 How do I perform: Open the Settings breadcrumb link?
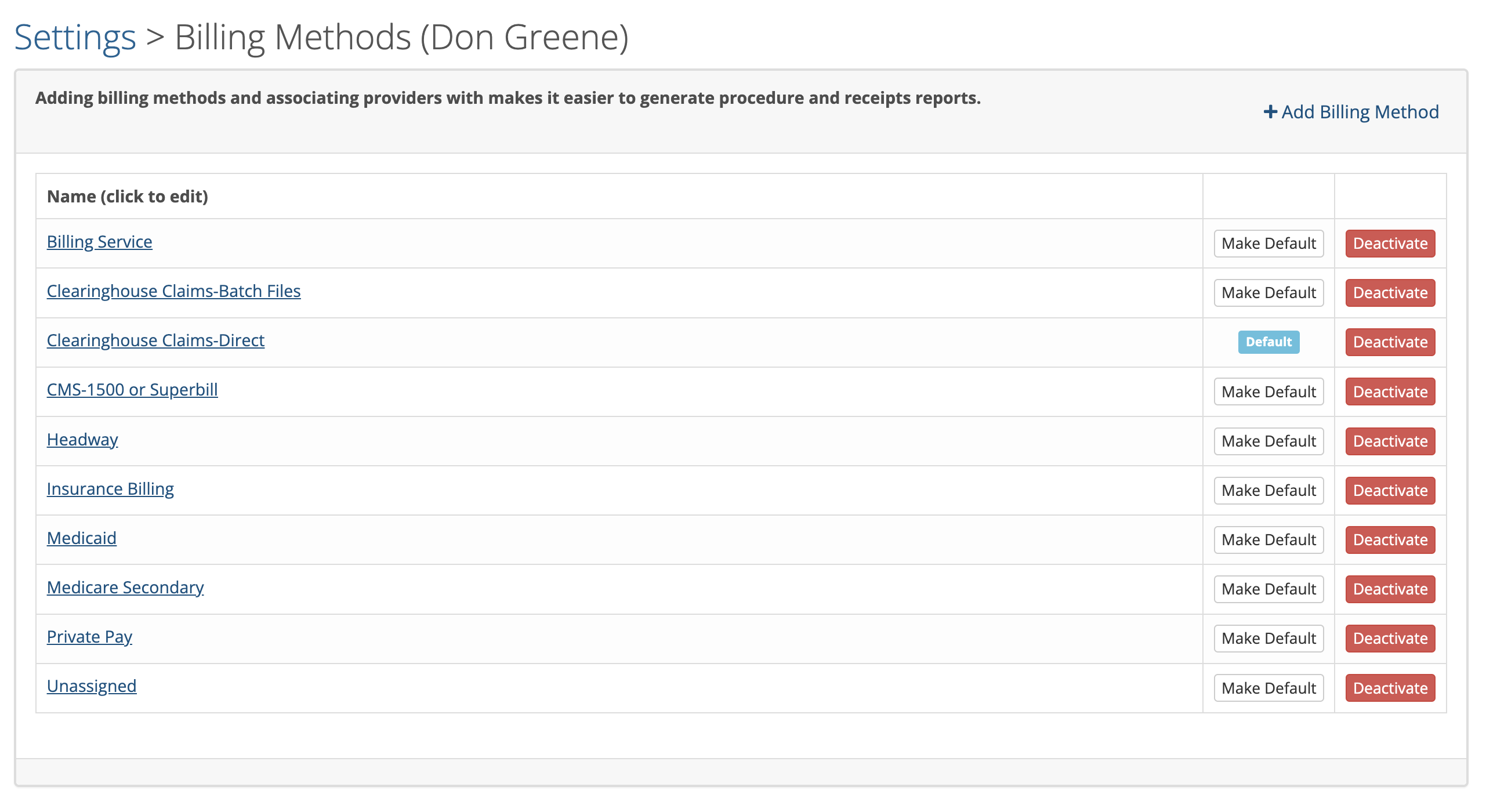75,38
